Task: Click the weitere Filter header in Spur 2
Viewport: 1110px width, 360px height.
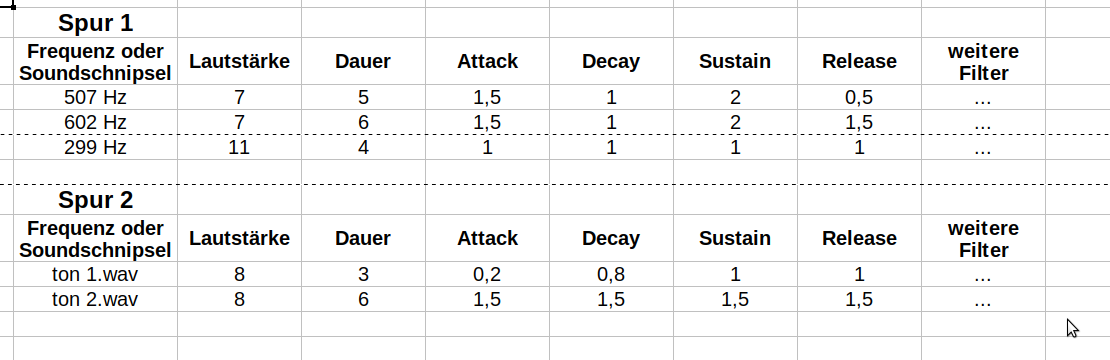Action: click(983, 238)
